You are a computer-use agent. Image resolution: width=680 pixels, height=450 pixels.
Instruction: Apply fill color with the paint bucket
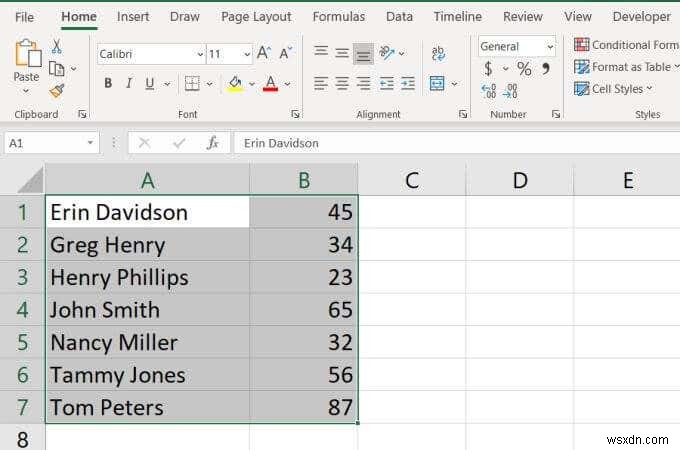tap(235, 83)
